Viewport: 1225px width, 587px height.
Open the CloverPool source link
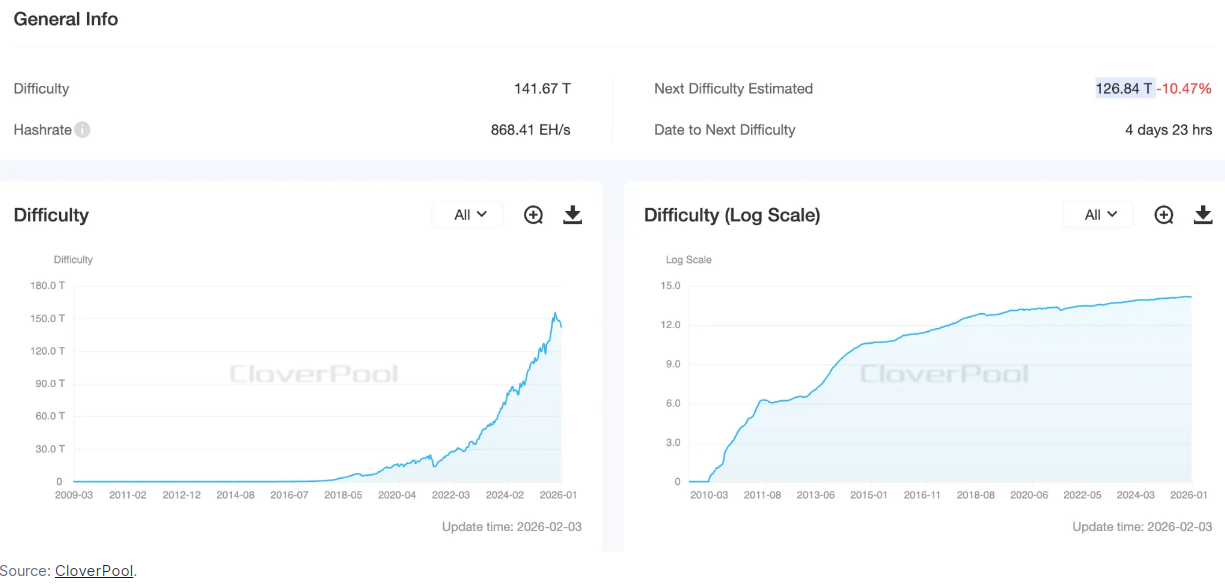point(94,571)
